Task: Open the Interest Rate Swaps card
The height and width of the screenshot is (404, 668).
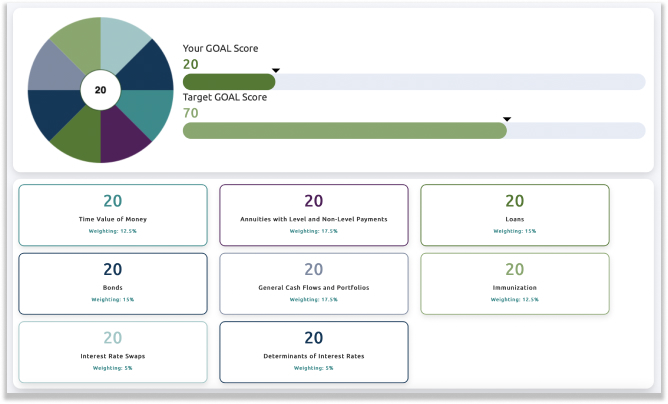Action: coord(113,351)
